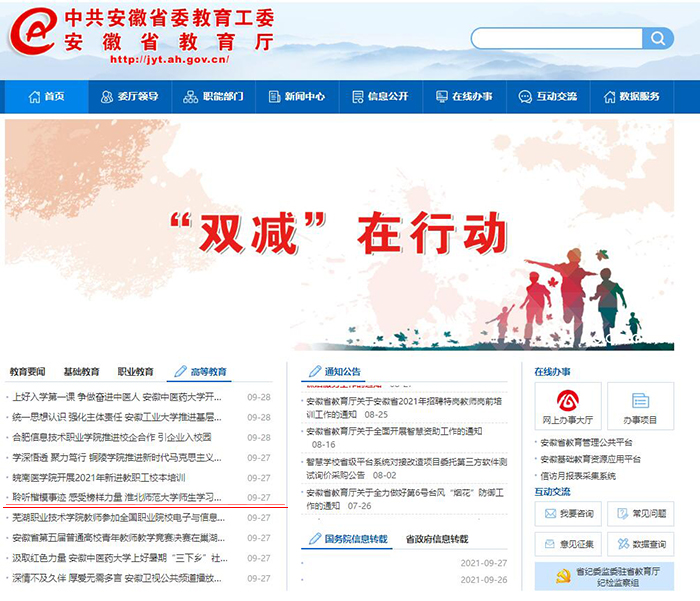Click the search input field

coord(555,38)
